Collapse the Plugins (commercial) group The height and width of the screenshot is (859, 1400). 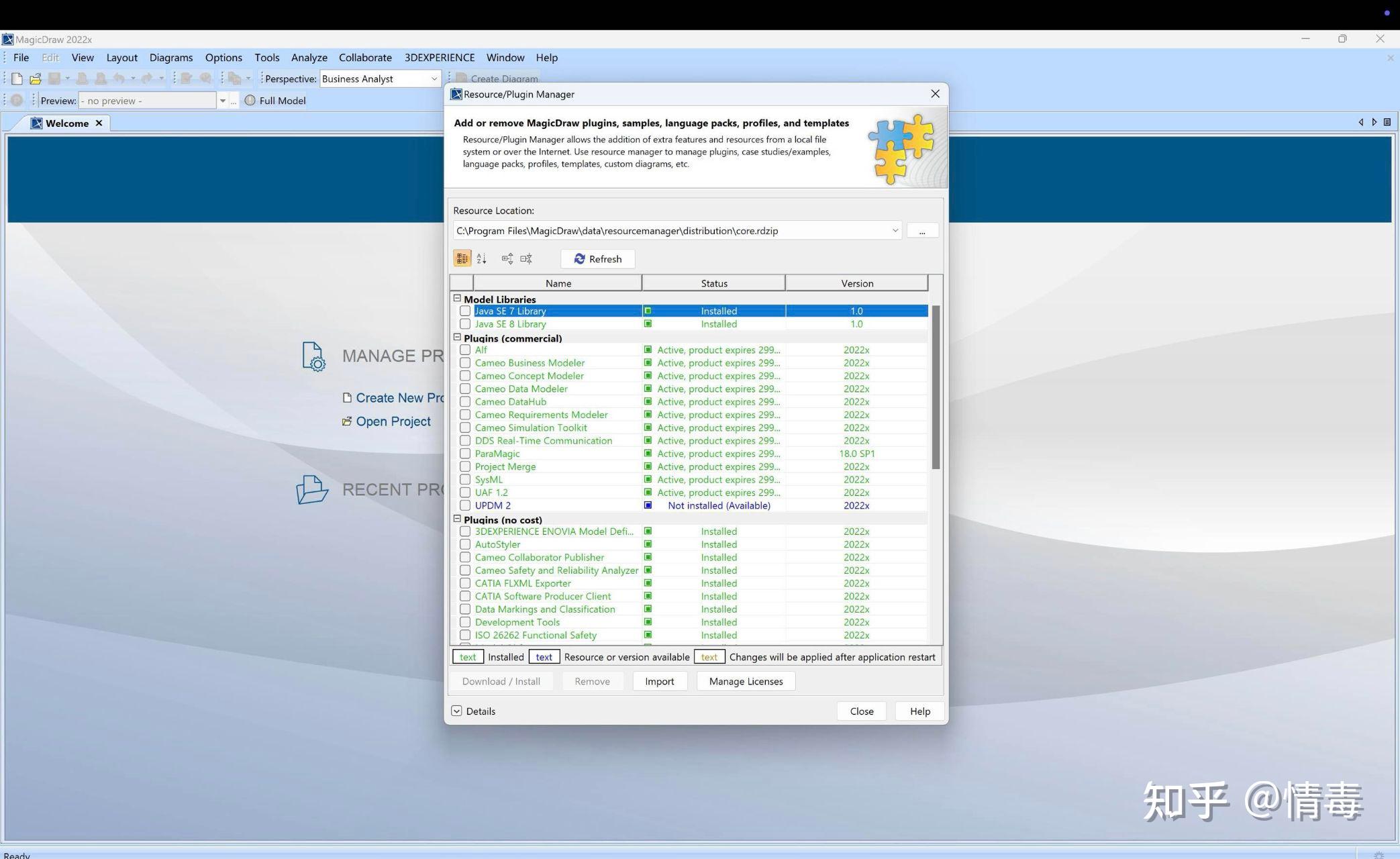pyautogui.click(x=457, y=338)
